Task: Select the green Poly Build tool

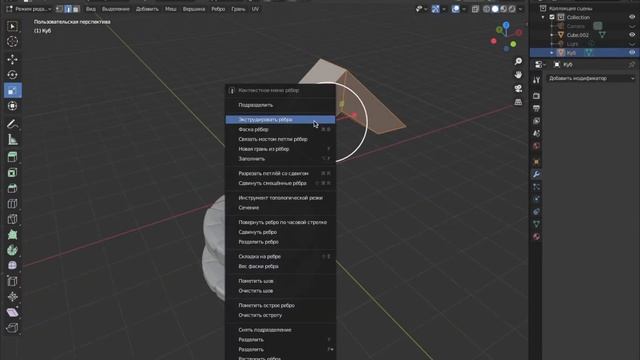Action: [12, 235]
